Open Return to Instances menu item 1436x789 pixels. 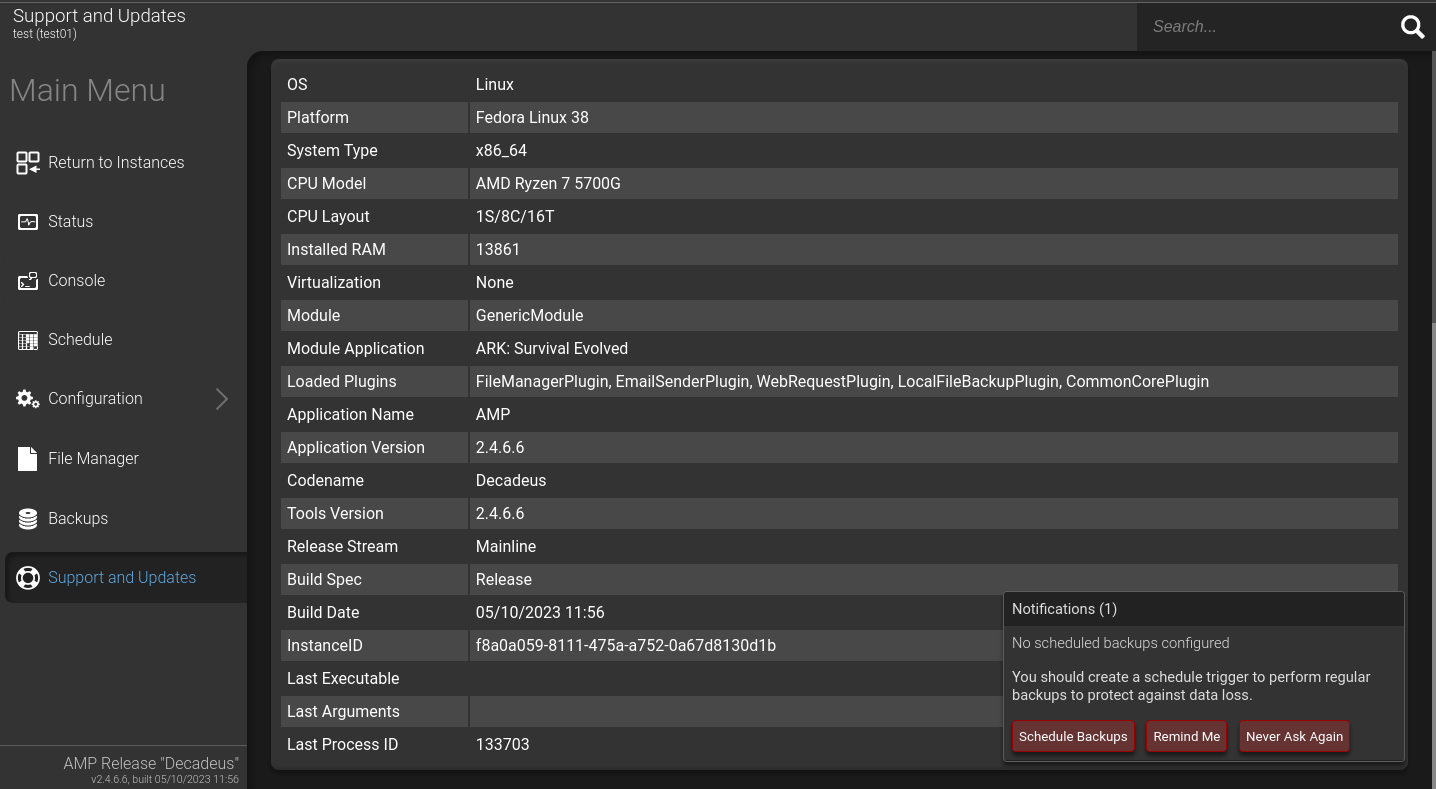click(116, 163)
